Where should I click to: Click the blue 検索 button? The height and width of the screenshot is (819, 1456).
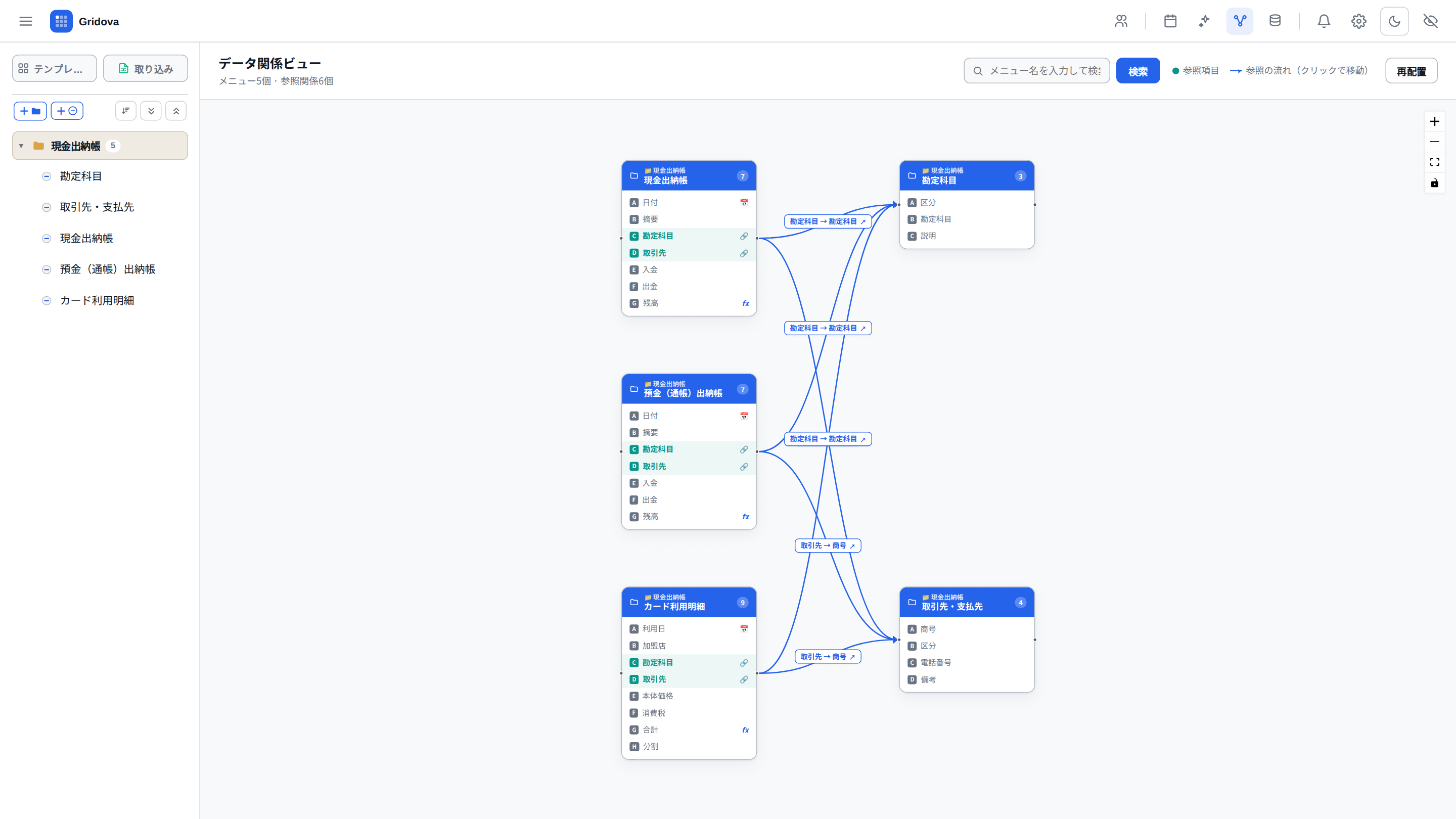(1138, 71)
